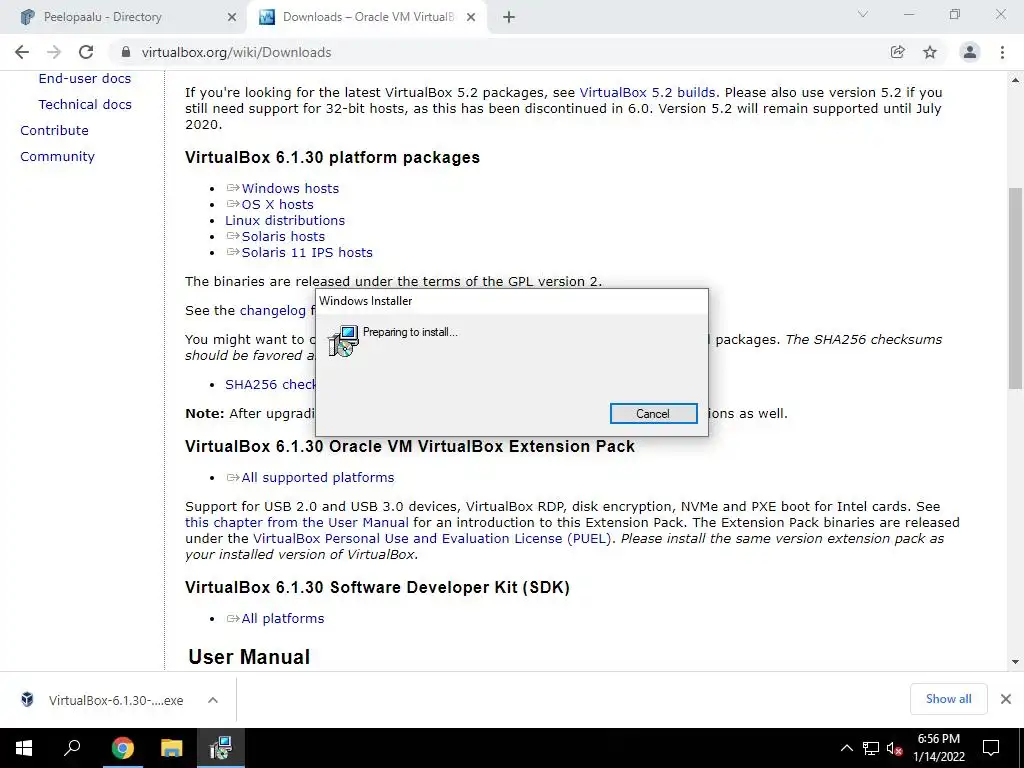Dismiss the downloads bar
The height and width of the screenshot is (768, 1024).
pyautogui.click(x=1006, y=699)
